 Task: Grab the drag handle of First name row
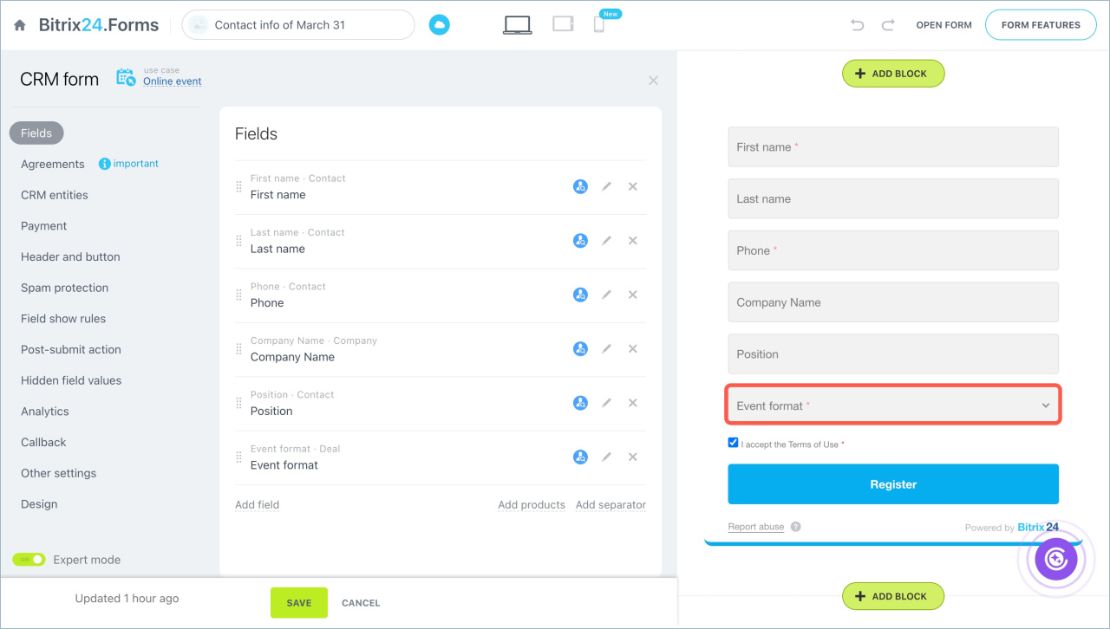239,187
